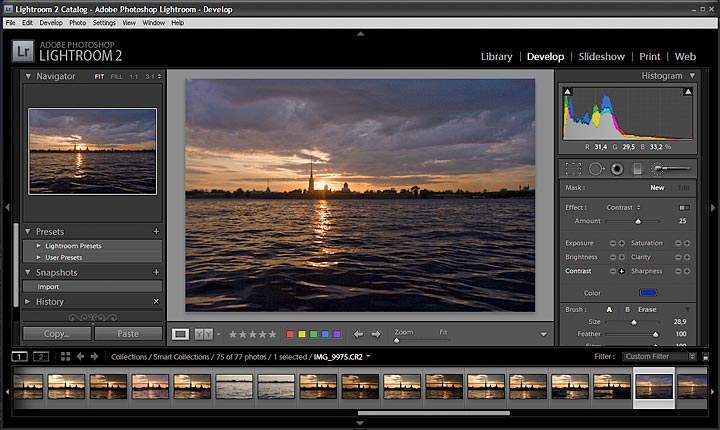
Task: Click the Paste button
Action: (128, 334)
